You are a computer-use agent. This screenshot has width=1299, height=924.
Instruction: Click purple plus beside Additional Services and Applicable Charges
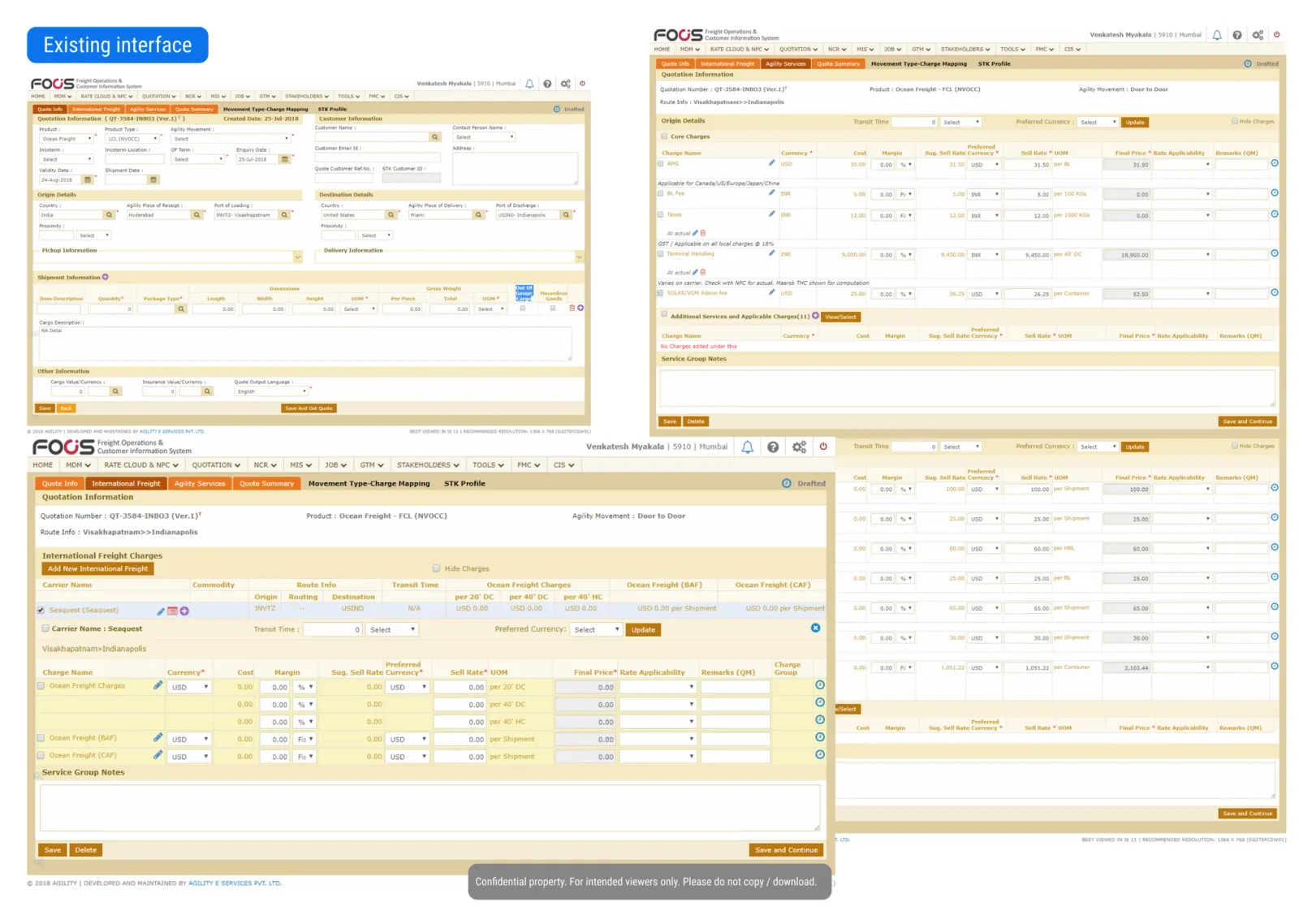pos(815,316)
